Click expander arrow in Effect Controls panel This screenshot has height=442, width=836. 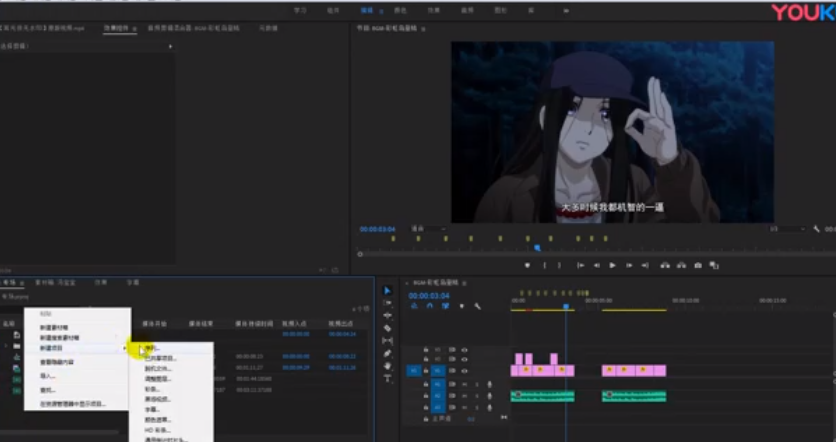(170, 46)
